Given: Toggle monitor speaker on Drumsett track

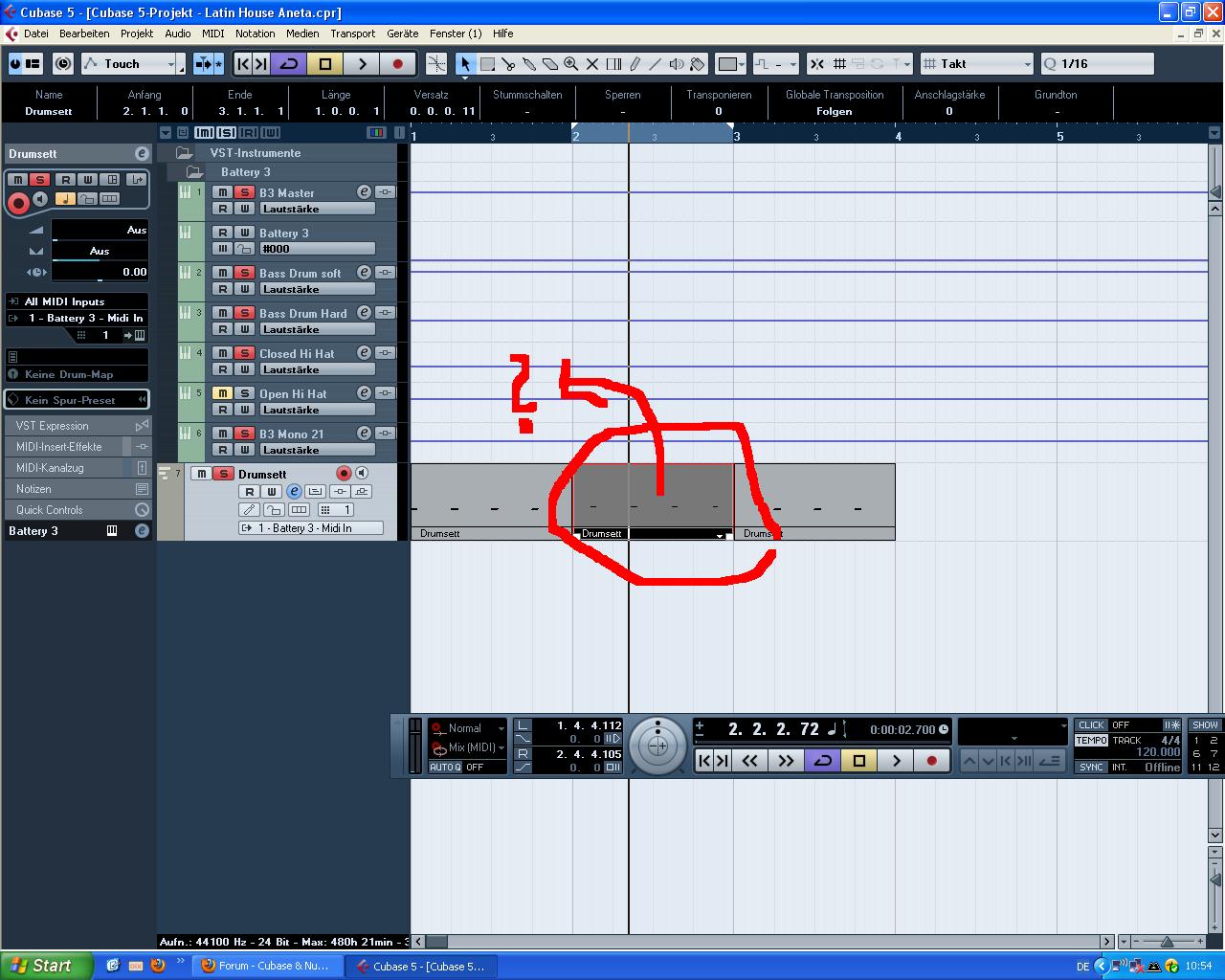Looking at the screenshot, I should tap(362, 474).
